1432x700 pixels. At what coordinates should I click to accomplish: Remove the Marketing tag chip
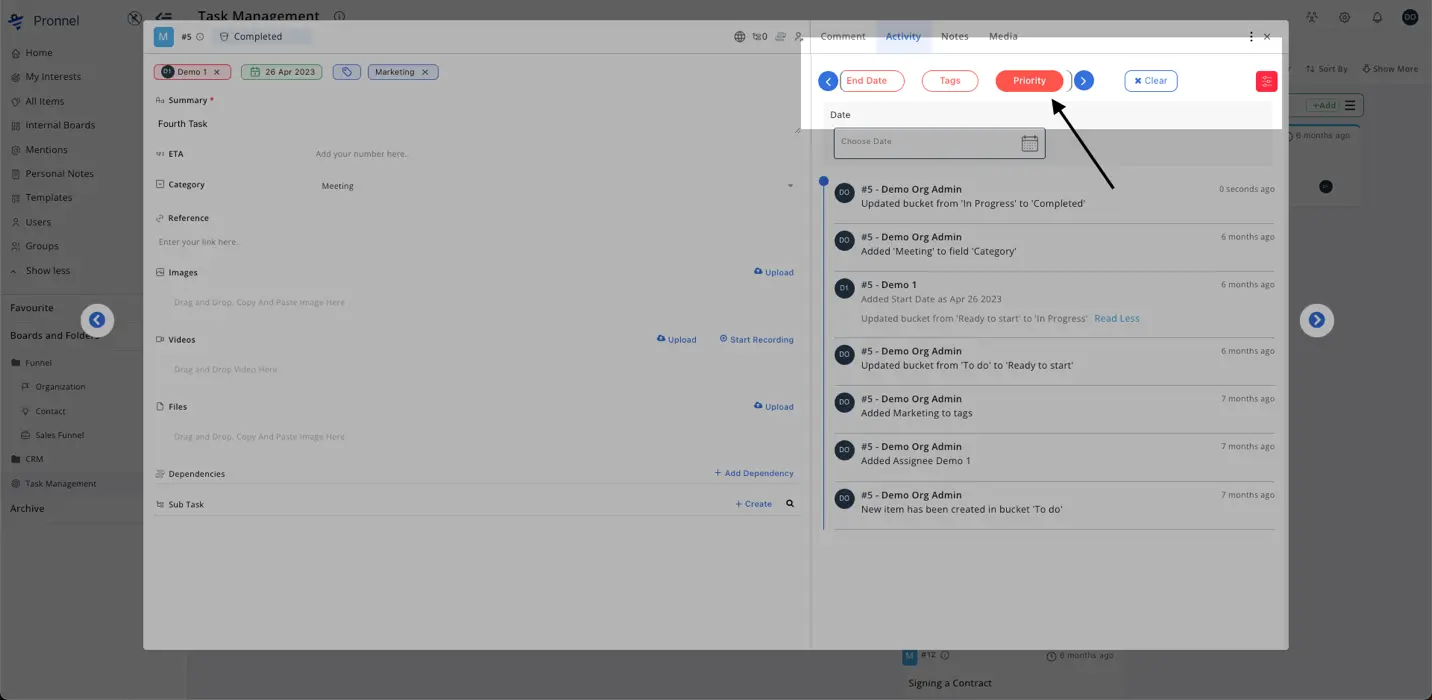pos(425,72)
